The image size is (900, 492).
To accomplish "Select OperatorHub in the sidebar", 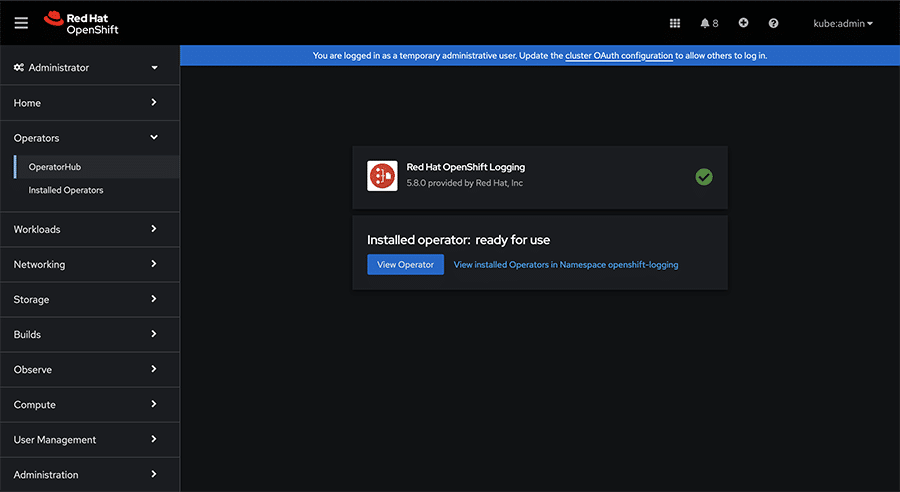I will point(96,167).
